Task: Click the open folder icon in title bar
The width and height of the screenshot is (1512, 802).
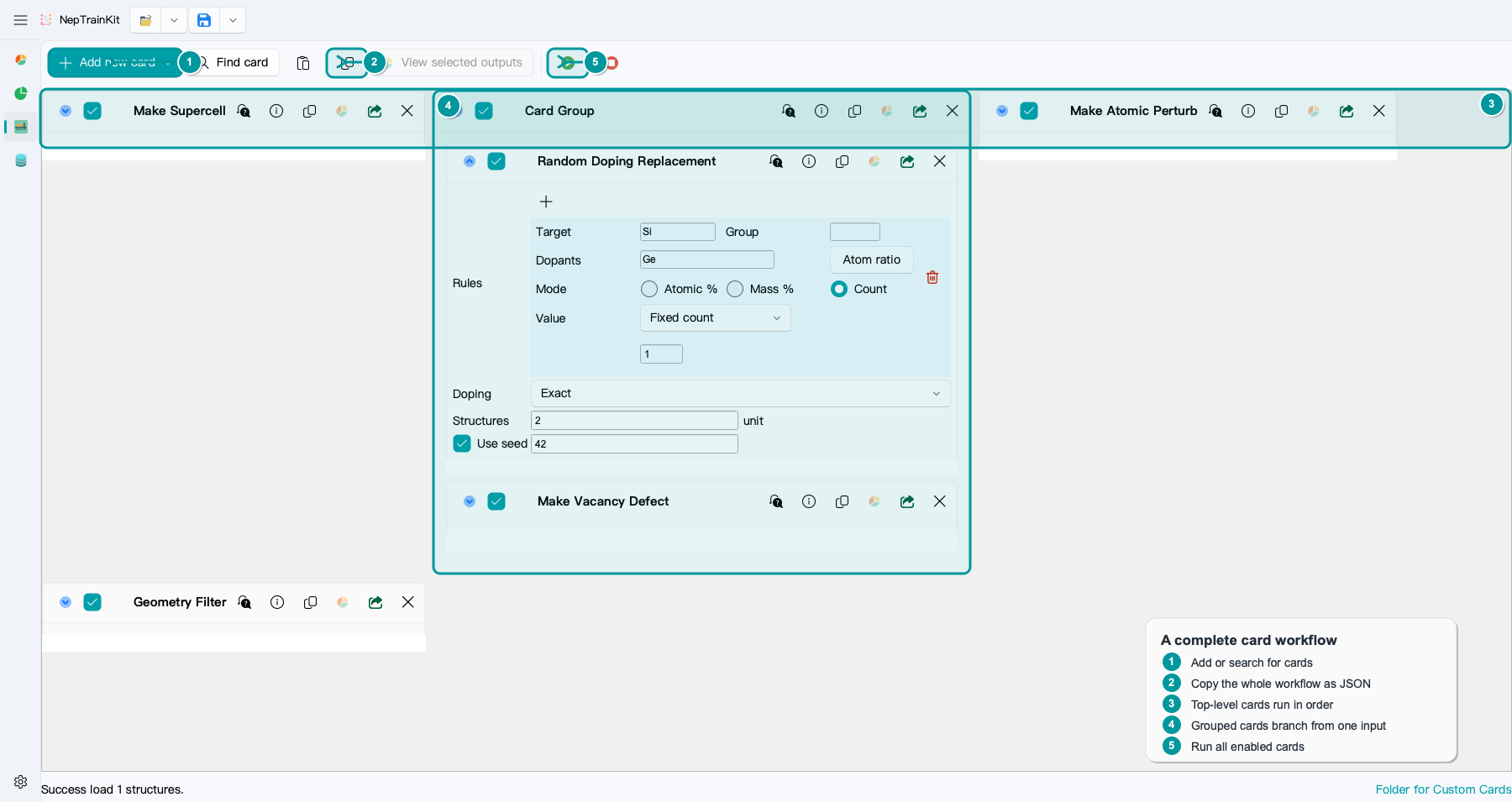Action: tap(145, 20)
